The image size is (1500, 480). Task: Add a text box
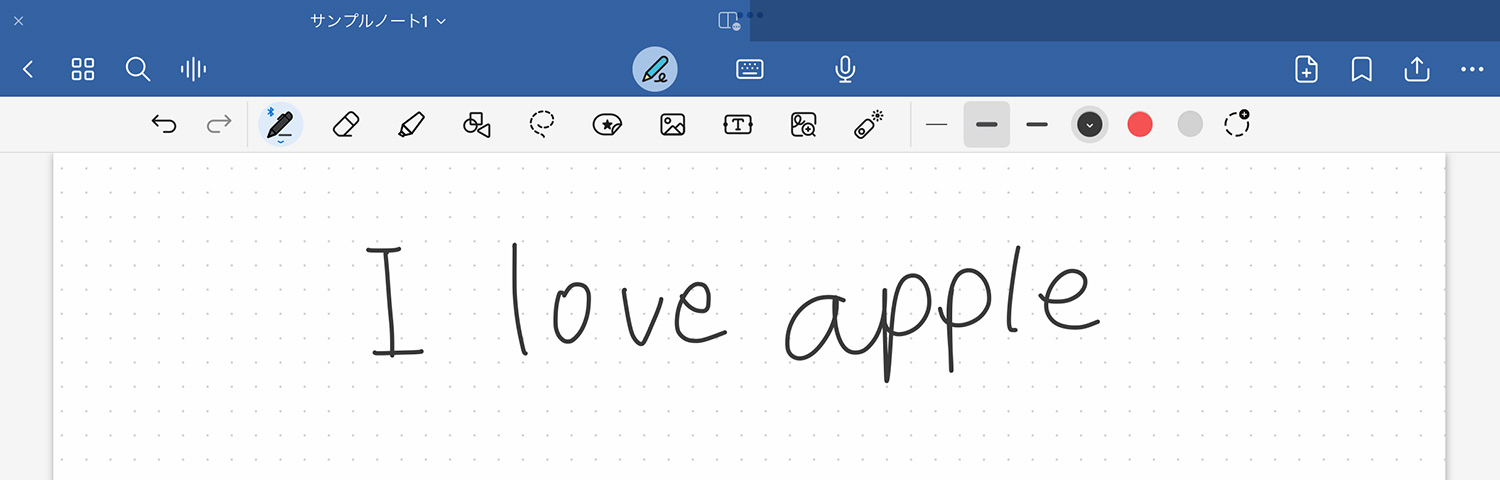tap(738, 124)
